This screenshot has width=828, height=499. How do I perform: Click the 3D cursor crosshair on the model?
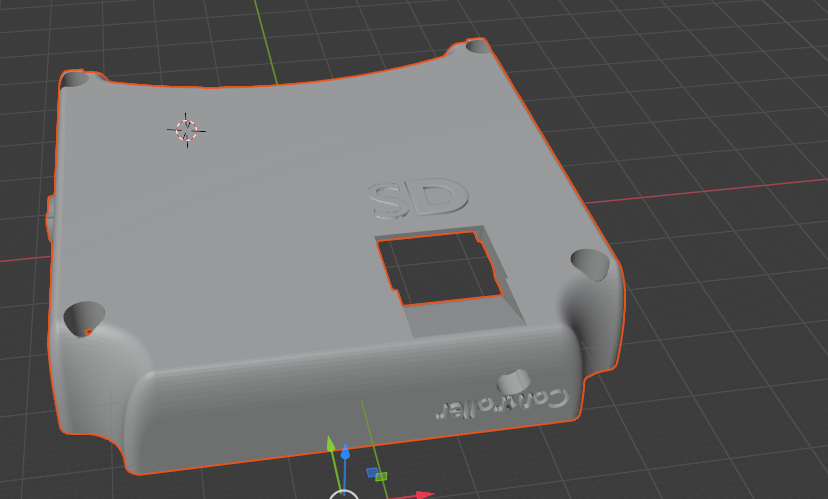[186, 130]
